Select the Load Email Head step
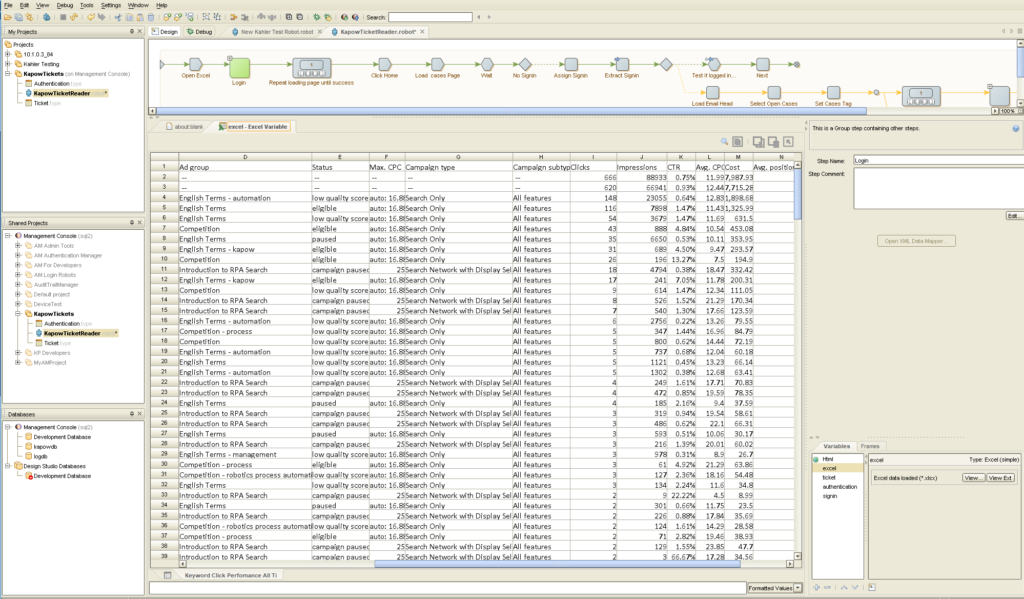Screen dimensions: 1024x599 click(x=712, y=93)
